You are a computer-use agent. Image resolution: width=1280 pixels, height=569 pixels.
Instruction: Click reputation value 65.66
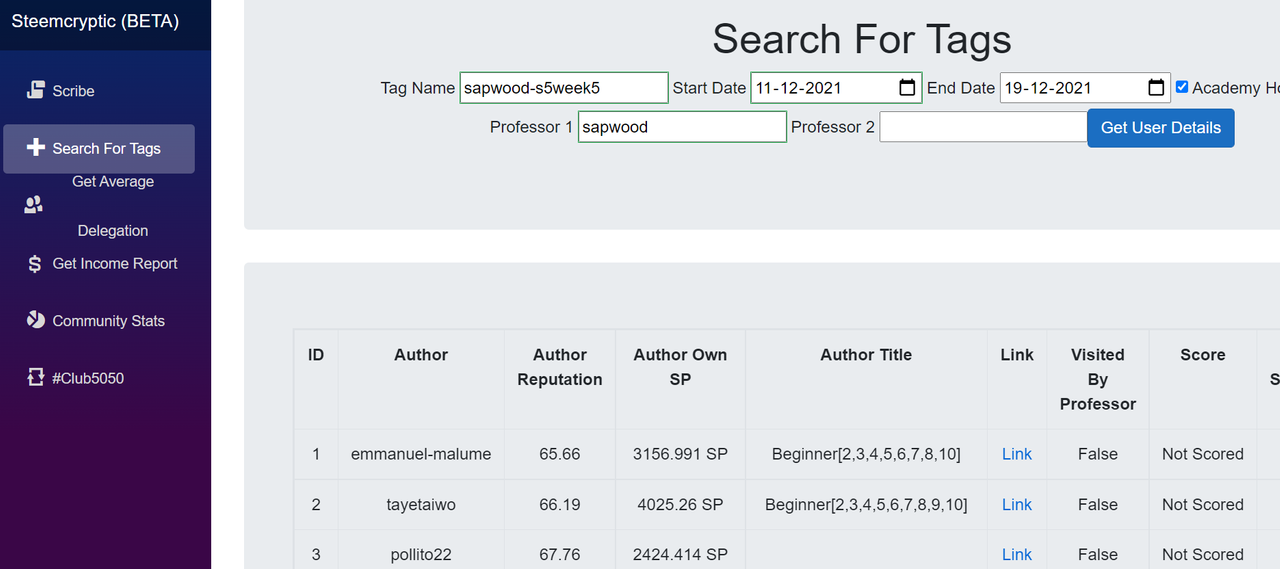[560, 454]
